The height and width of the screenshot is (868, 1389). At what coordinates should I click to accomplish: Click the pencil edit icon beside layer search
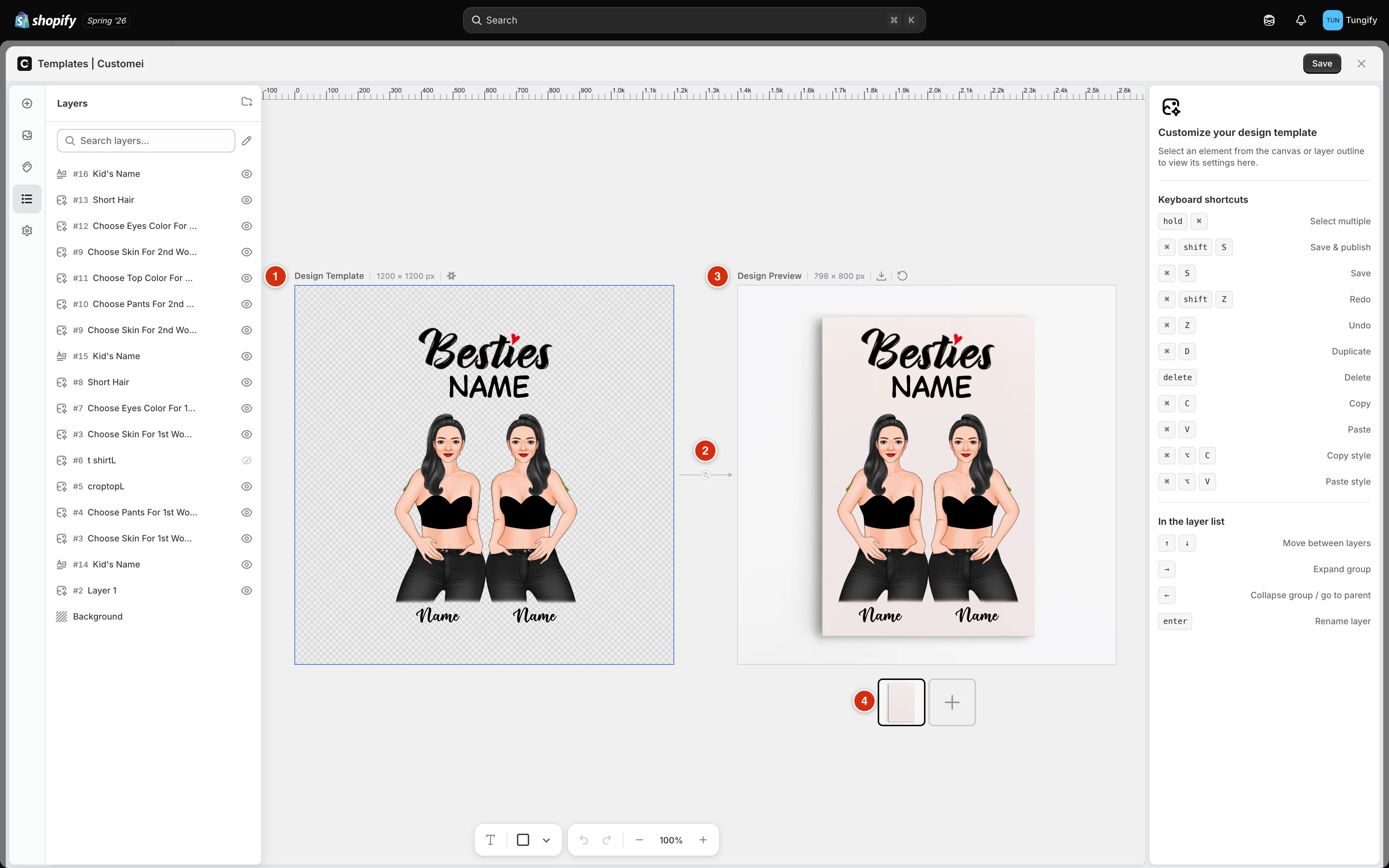247,141
